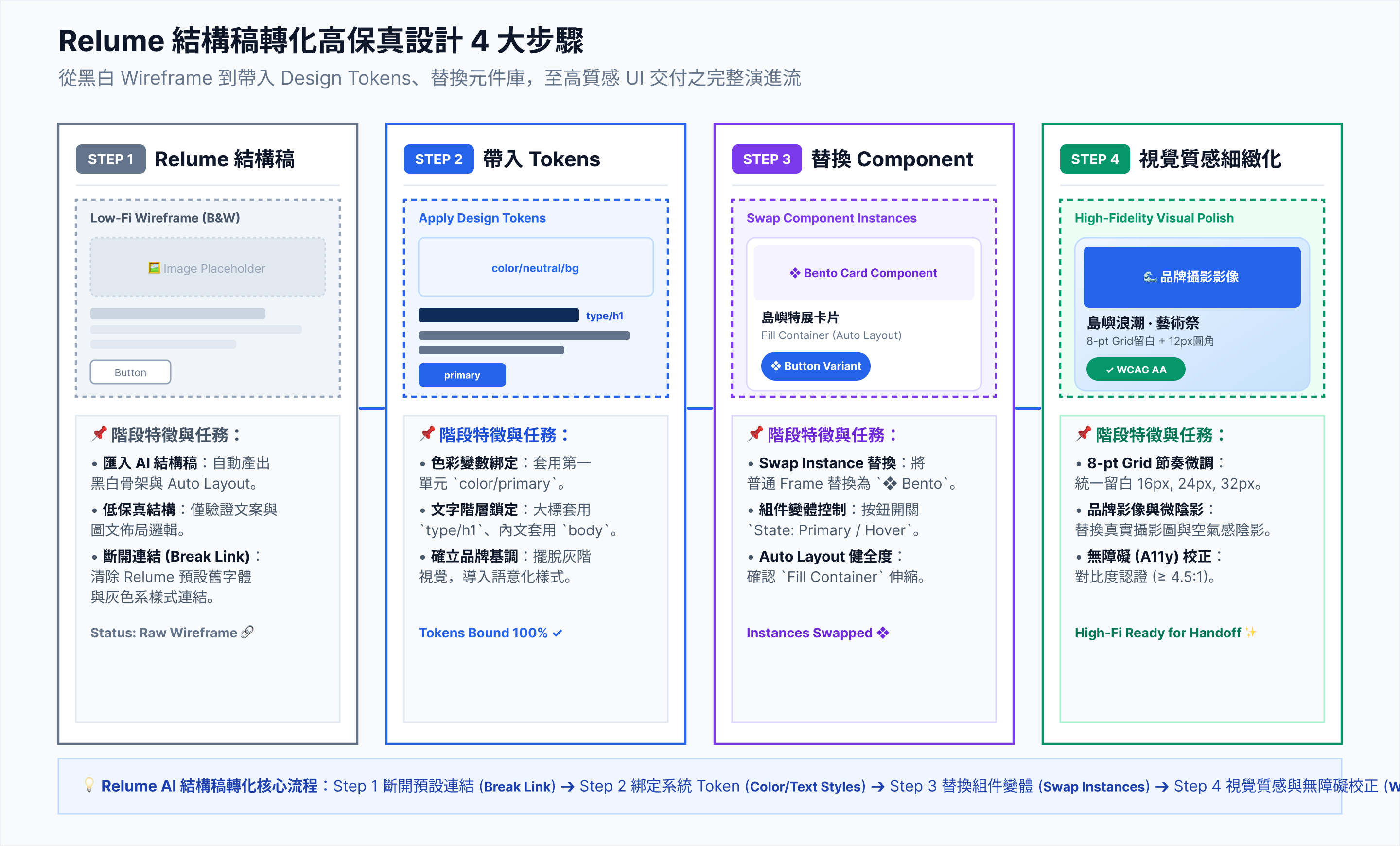Click the type/h1 label
Image resolution: width=1400 pixels, height=846 pixels.
click(605, 316)
